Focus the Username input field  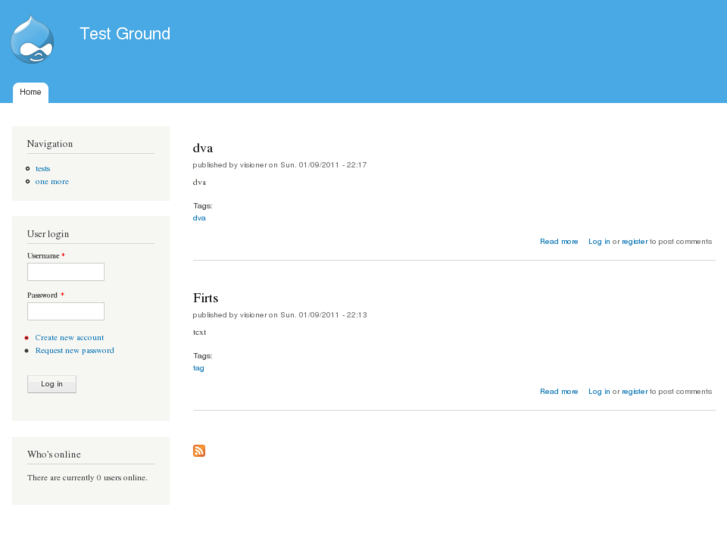[x=66, y=272]
